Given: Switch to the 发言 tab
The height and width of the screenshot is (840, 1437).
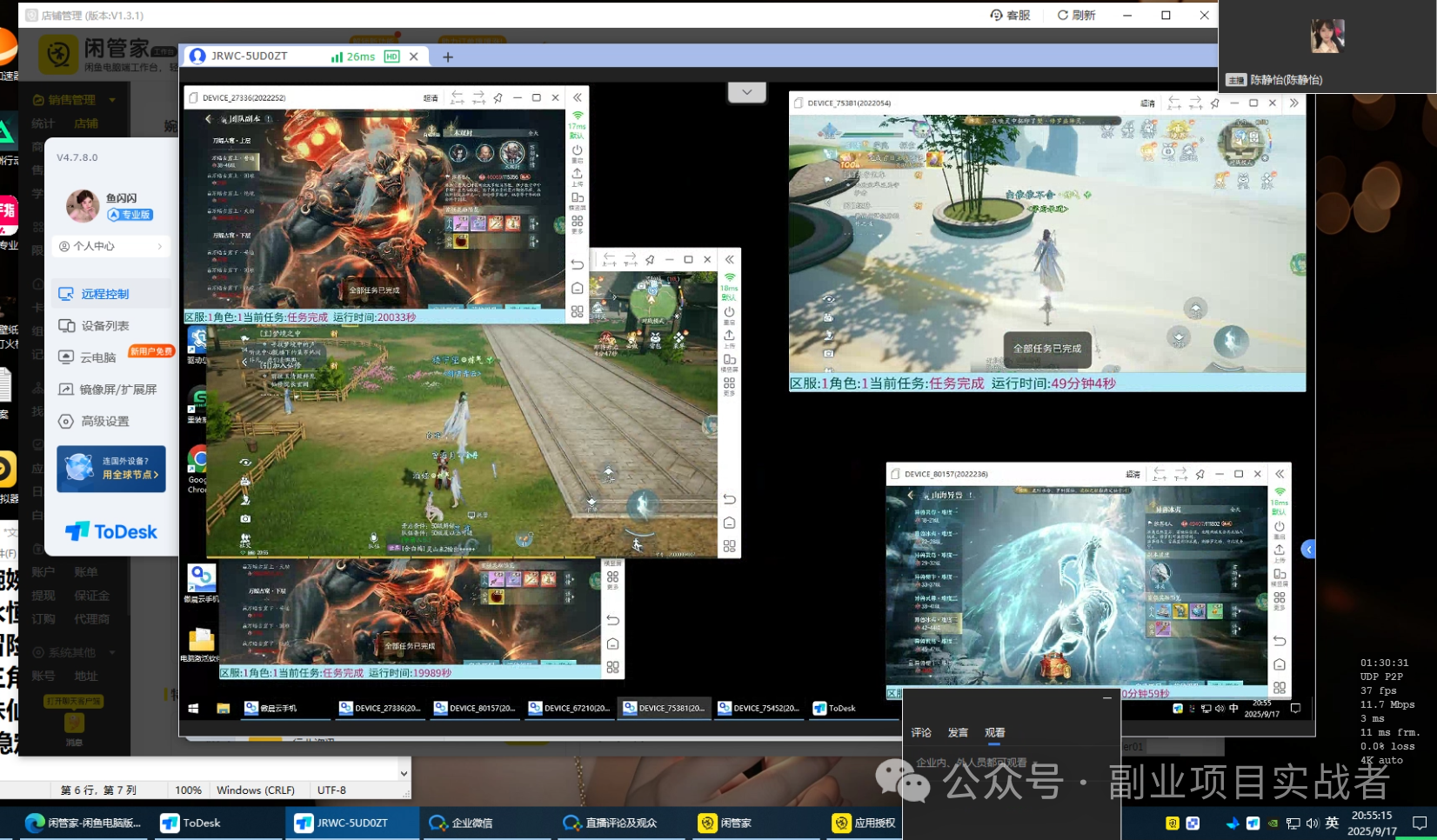Looking at the screenshot, I should coord(958,732).
